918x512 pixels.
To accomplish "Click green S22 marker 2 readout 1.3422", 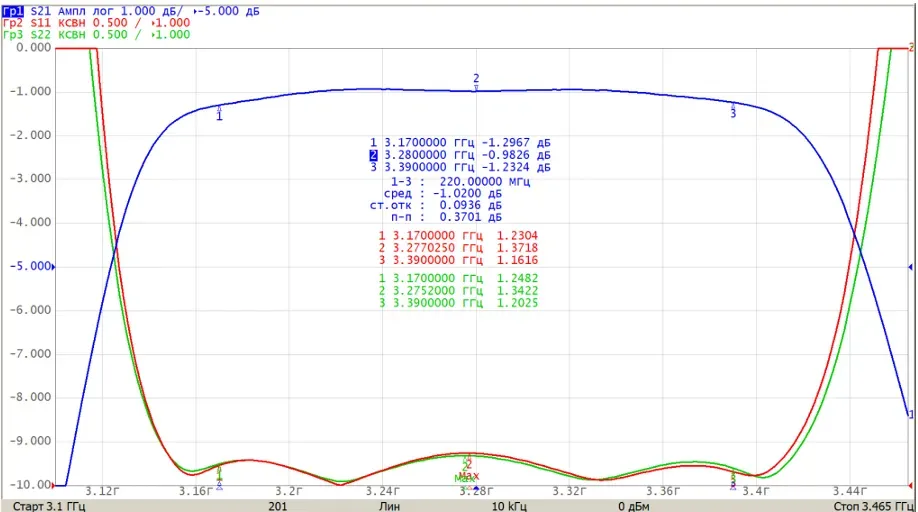I will click(517, 291).
